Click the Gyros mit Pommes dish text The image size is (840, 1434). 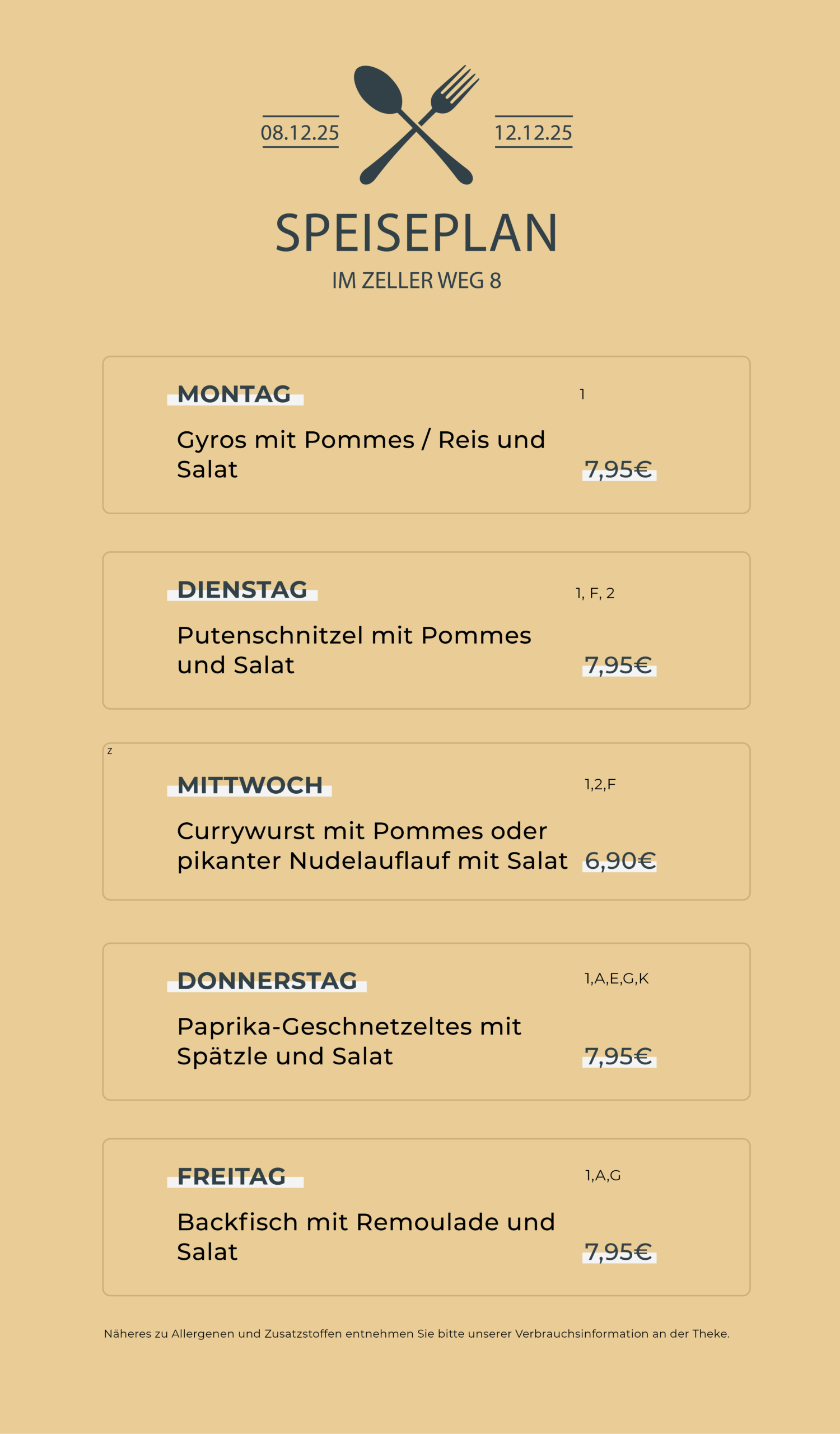(361, 454)
